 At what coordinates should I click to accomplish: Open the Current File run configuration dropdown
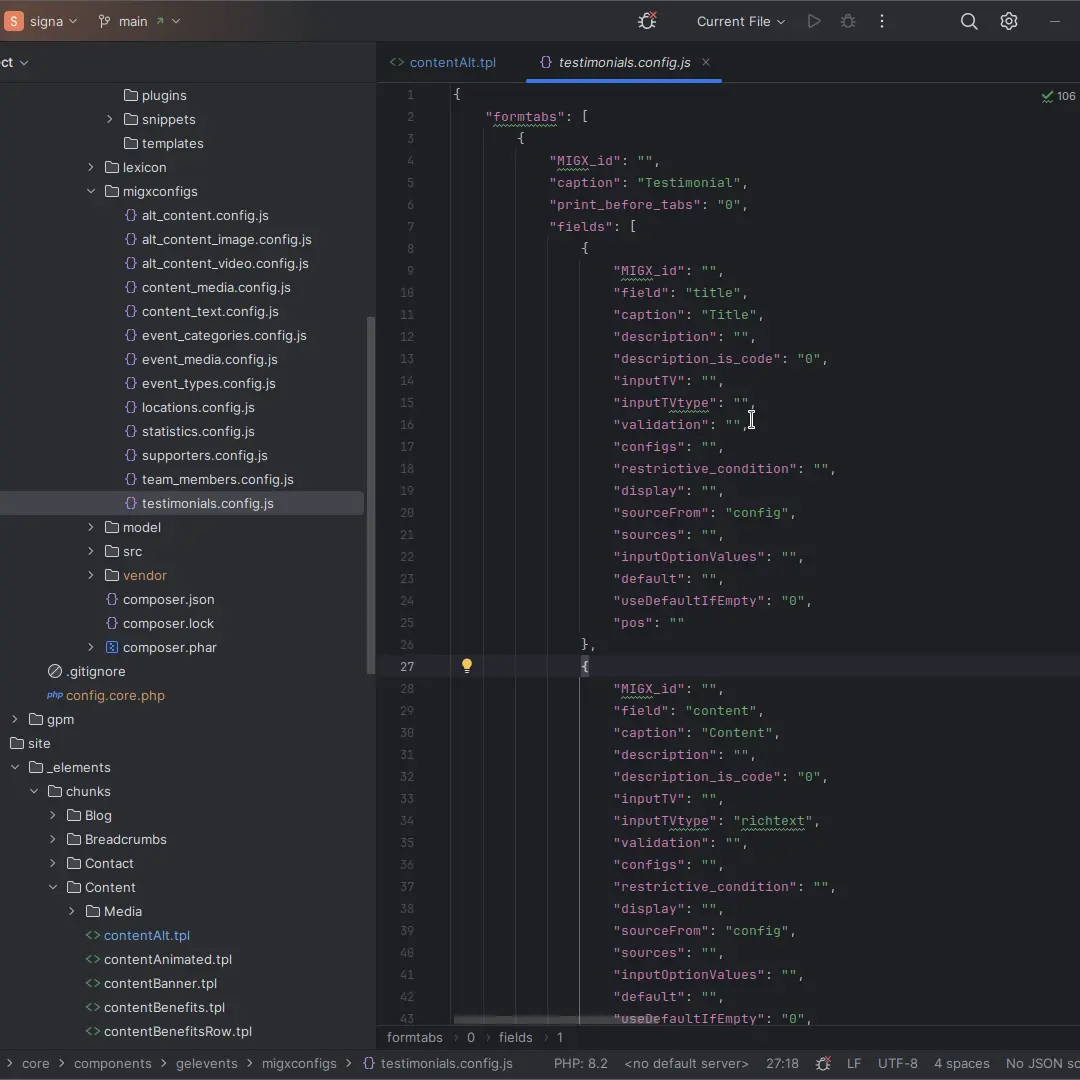point(740,21)
